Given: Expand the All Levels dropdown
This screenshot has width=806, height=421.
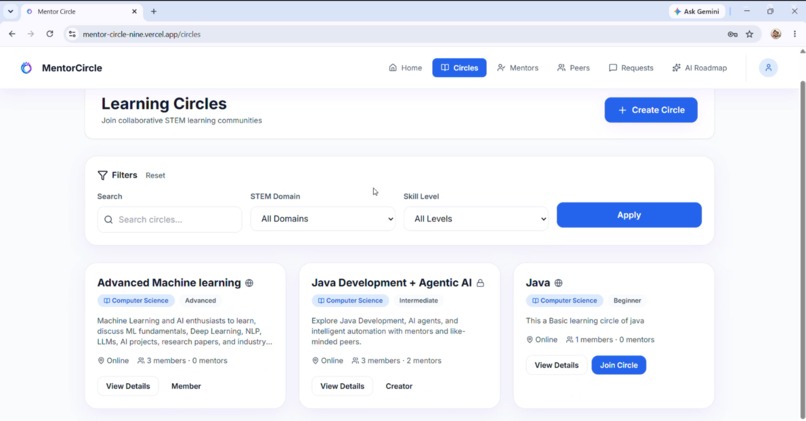Looking at the screenshot, I should 476,219.
